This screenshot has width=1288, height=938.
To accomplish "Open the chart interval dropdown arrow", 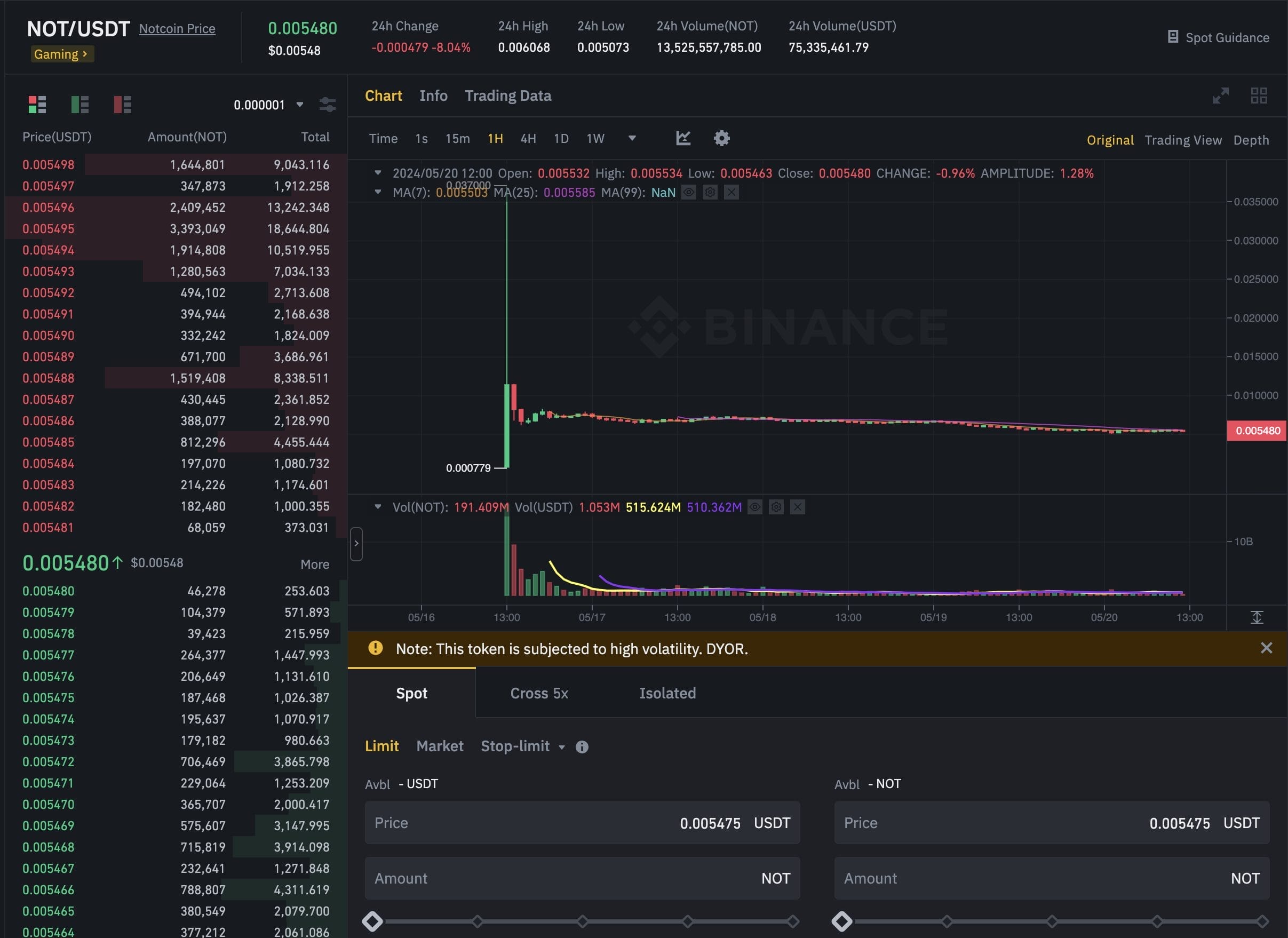I will click(x=632, y=138).
